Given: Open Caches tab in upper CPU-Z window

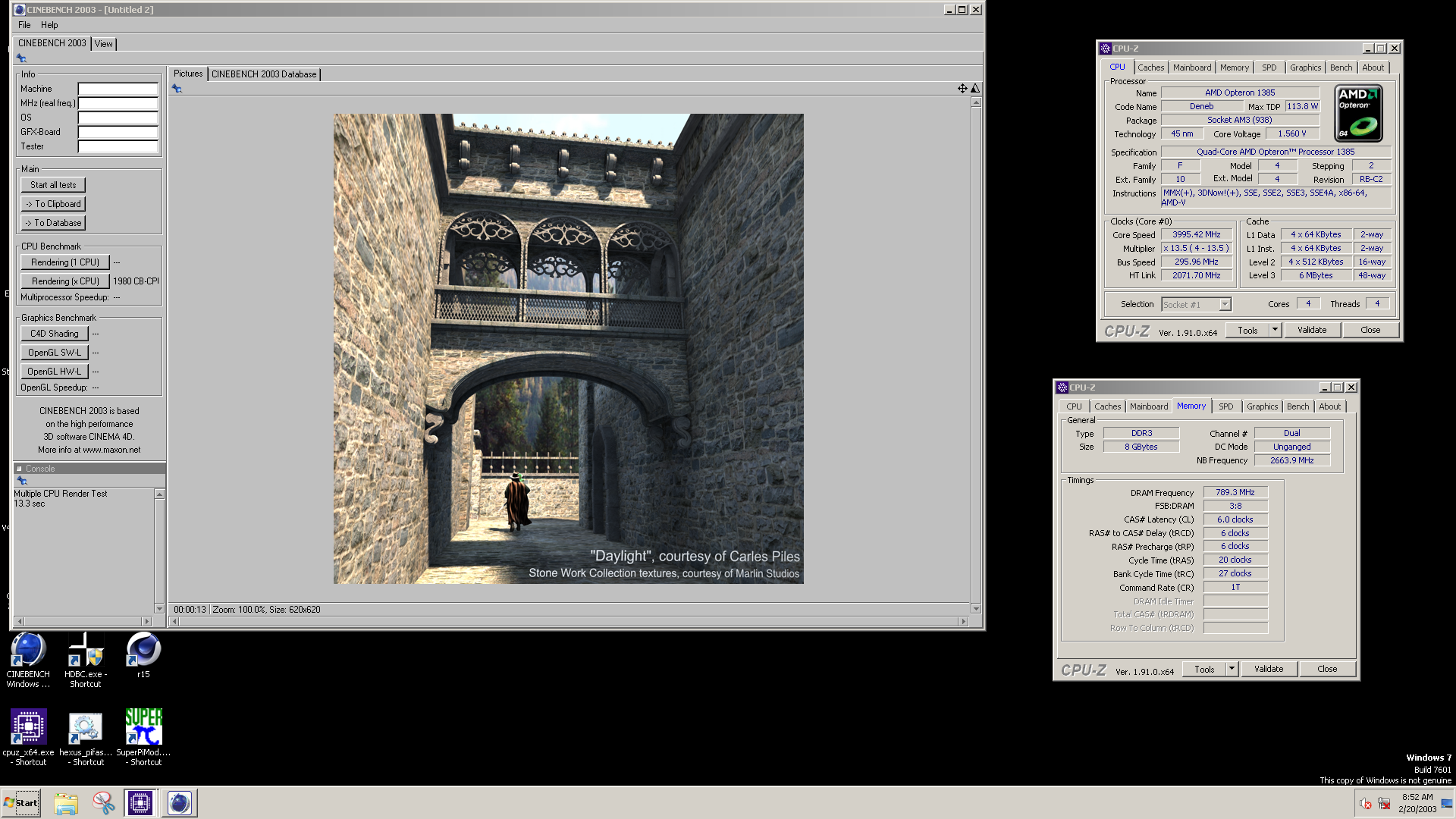Looking at the screenshot, I should (1150, 67).
